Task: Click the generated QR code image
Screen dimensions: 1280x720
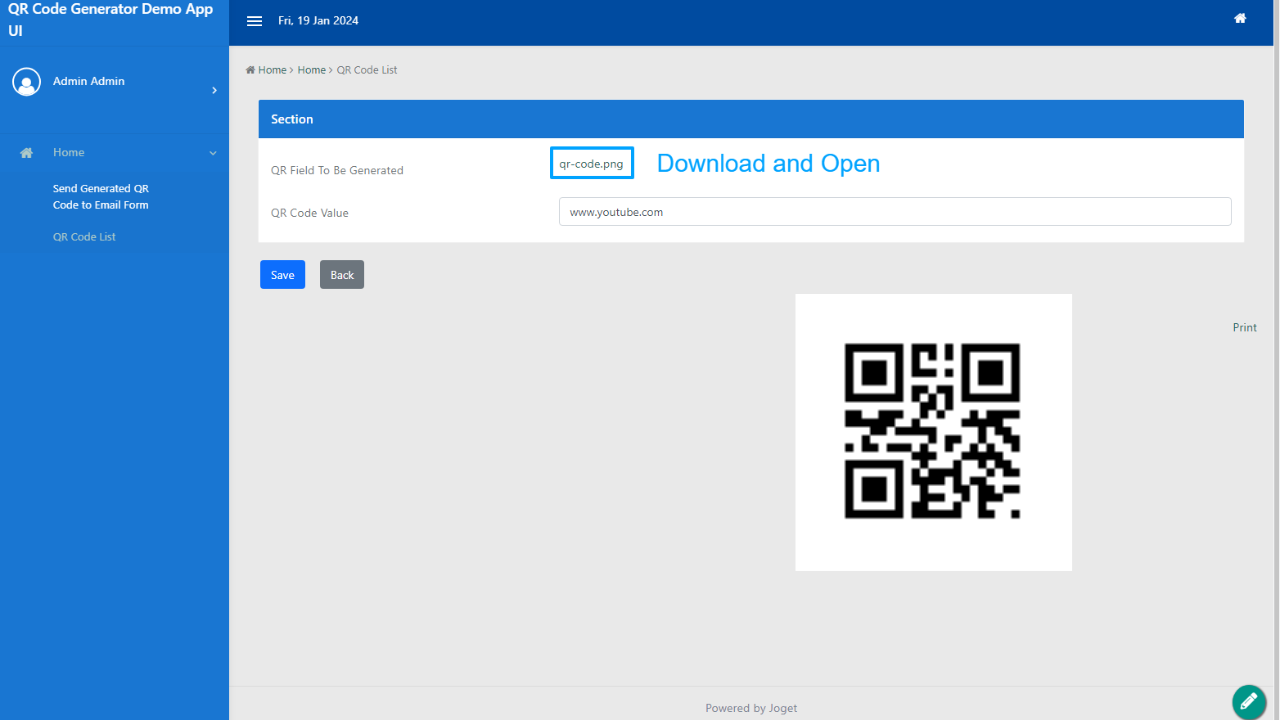Action: (x=932, y=432)
